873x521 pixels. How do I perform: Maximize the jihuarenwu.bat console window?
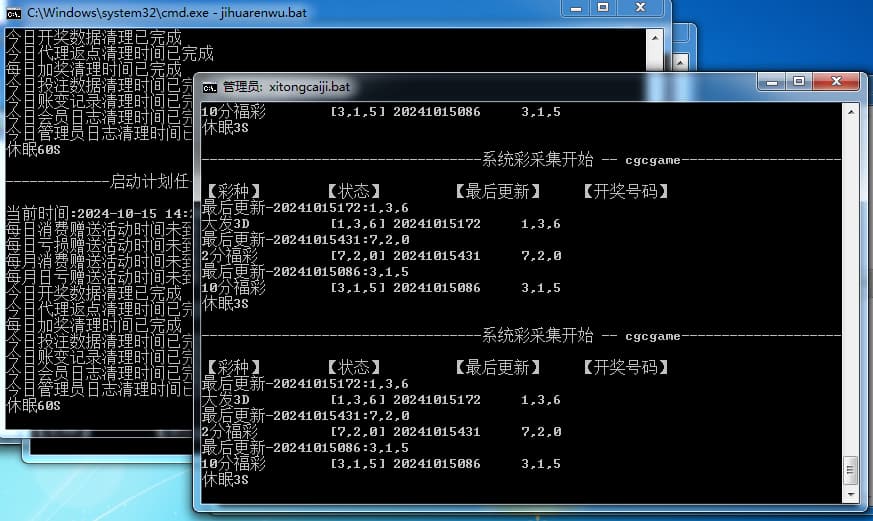pyautogui.click(x=603, y=8)
